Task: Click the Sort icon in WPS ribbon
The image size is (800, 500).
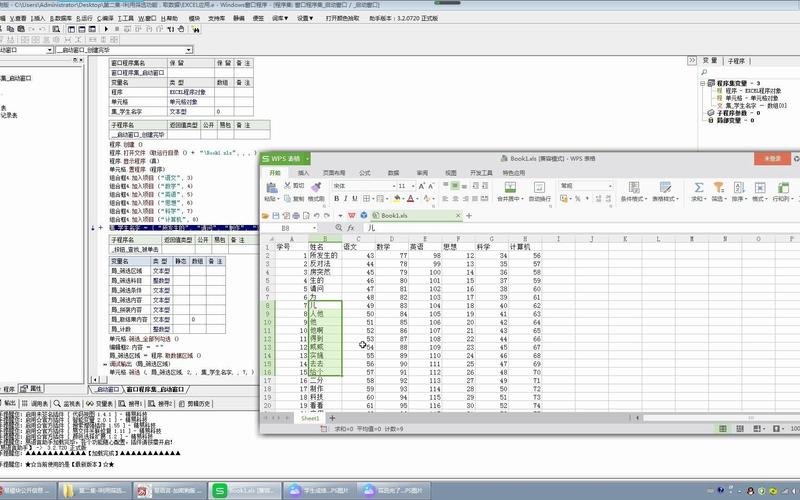Action: pos(739,187)
